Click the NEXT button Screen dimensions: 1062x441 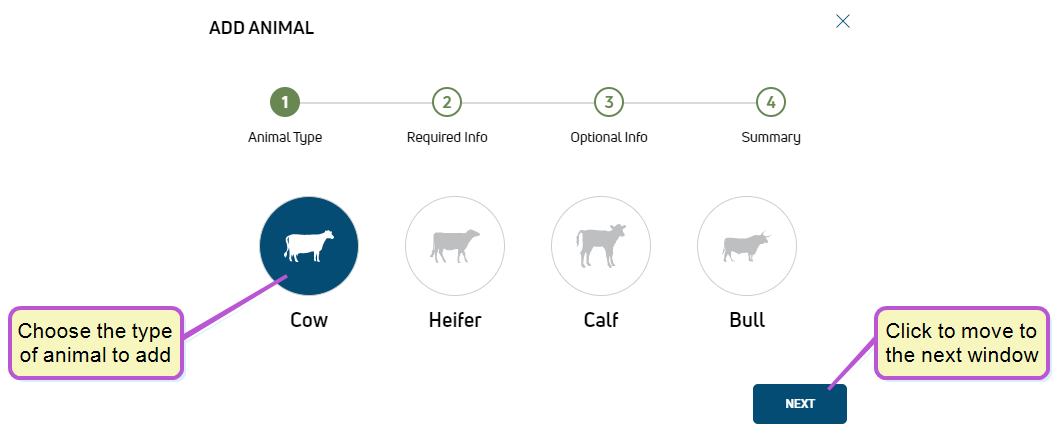click(x=800, y=404)
